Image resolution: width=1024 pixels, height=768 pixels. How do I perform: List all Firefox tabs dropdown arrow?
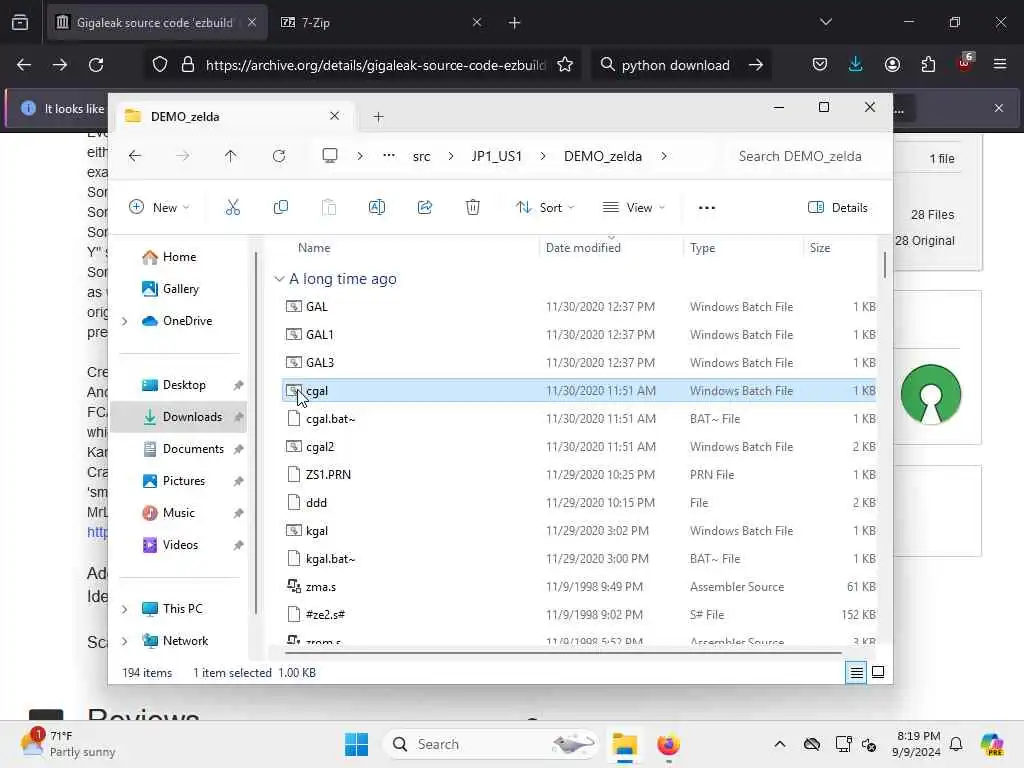tap(825, 22)
